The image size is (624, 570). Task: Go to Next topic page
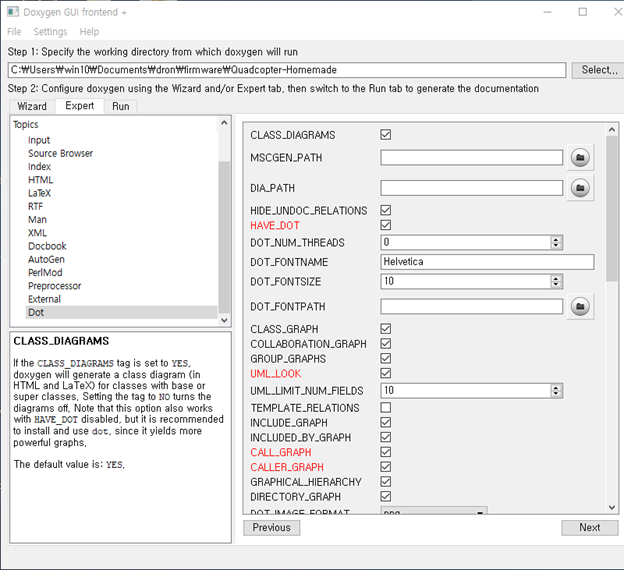click(590, 527)
